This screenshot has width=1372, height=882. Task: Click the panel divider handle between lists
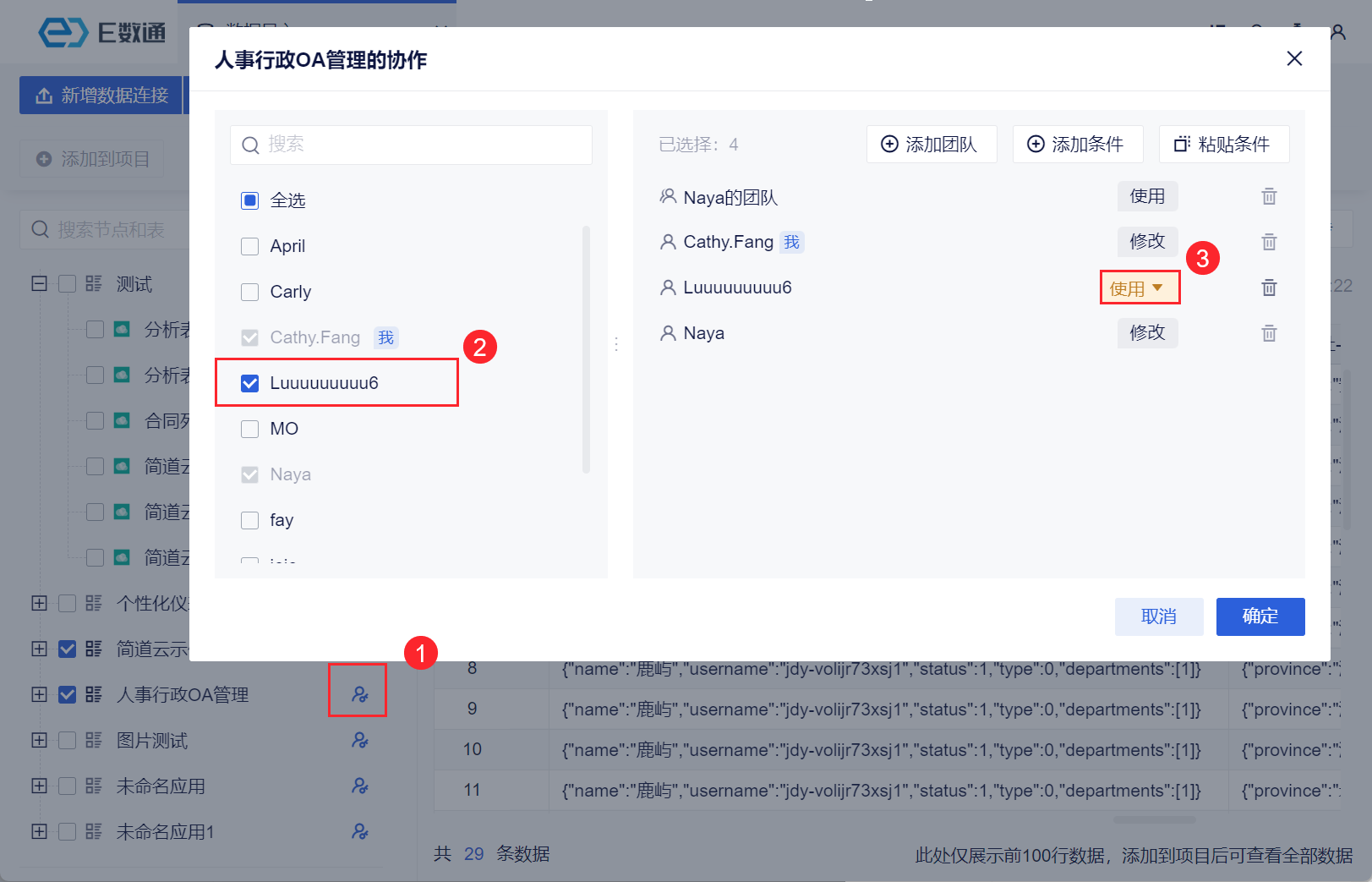pyautogui.click(x=616, y=344)
